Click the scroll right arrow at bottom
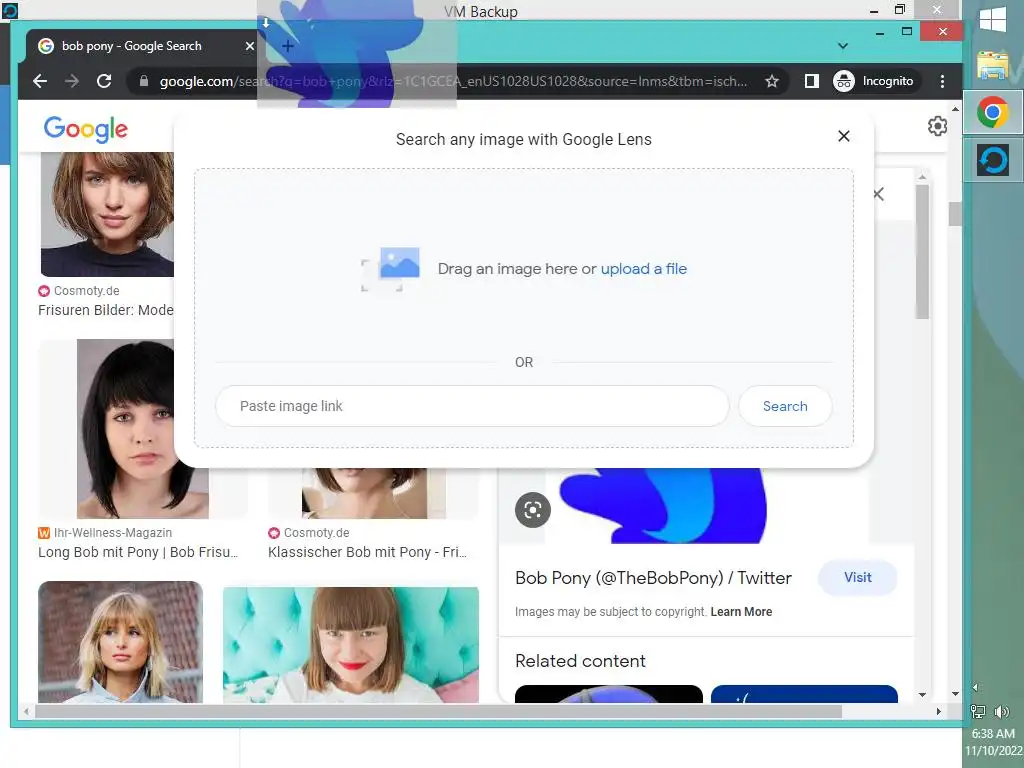Viewport: 1024px width, 768px height. (x=938, y=711)
